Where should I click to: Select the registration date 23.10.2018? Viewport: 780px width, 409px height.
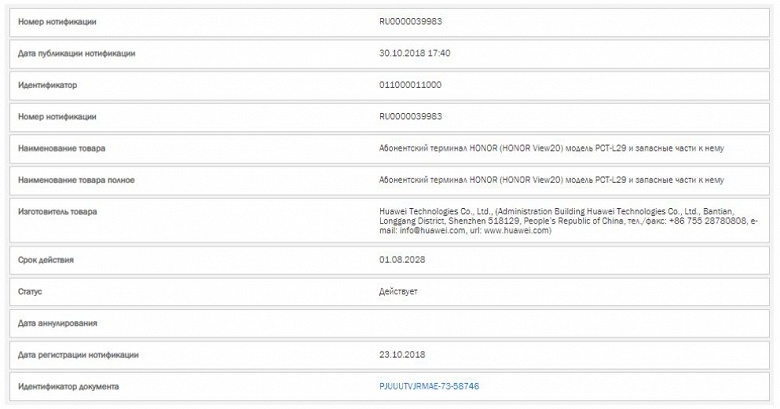(x=402, y=354)
